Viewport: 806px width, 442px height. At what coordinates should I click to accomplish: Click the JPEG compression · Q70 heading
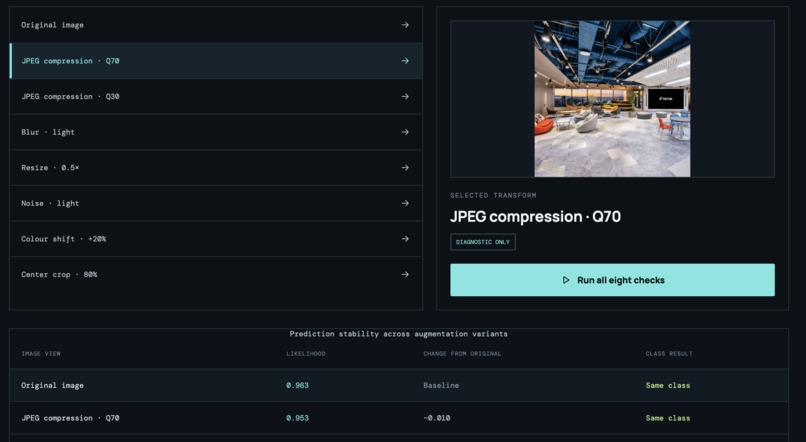(x=535, y=217)
